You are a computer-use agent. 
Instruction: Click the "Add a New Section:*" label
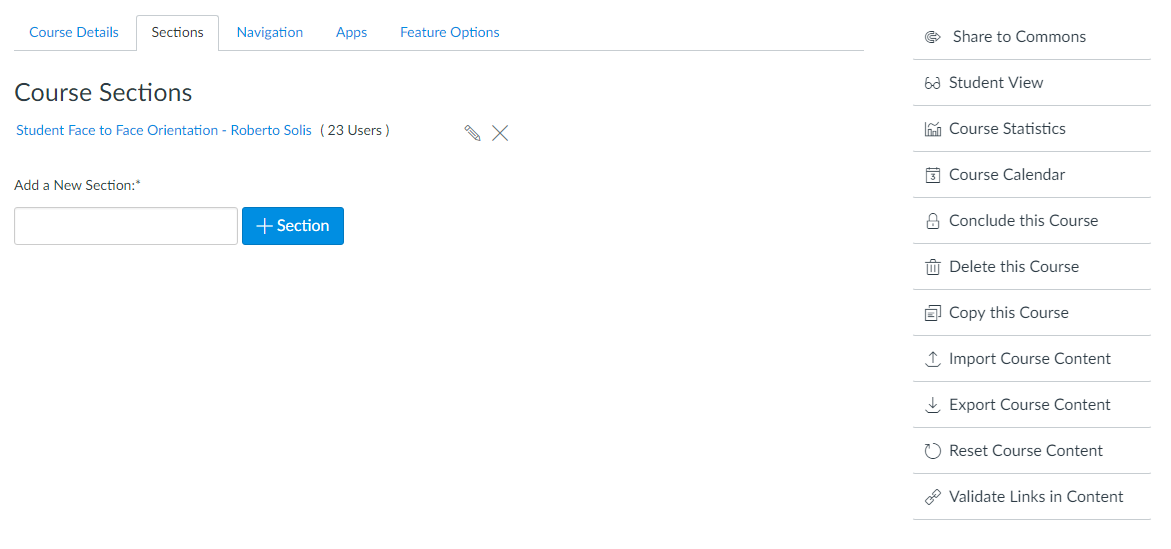(78, 184)
